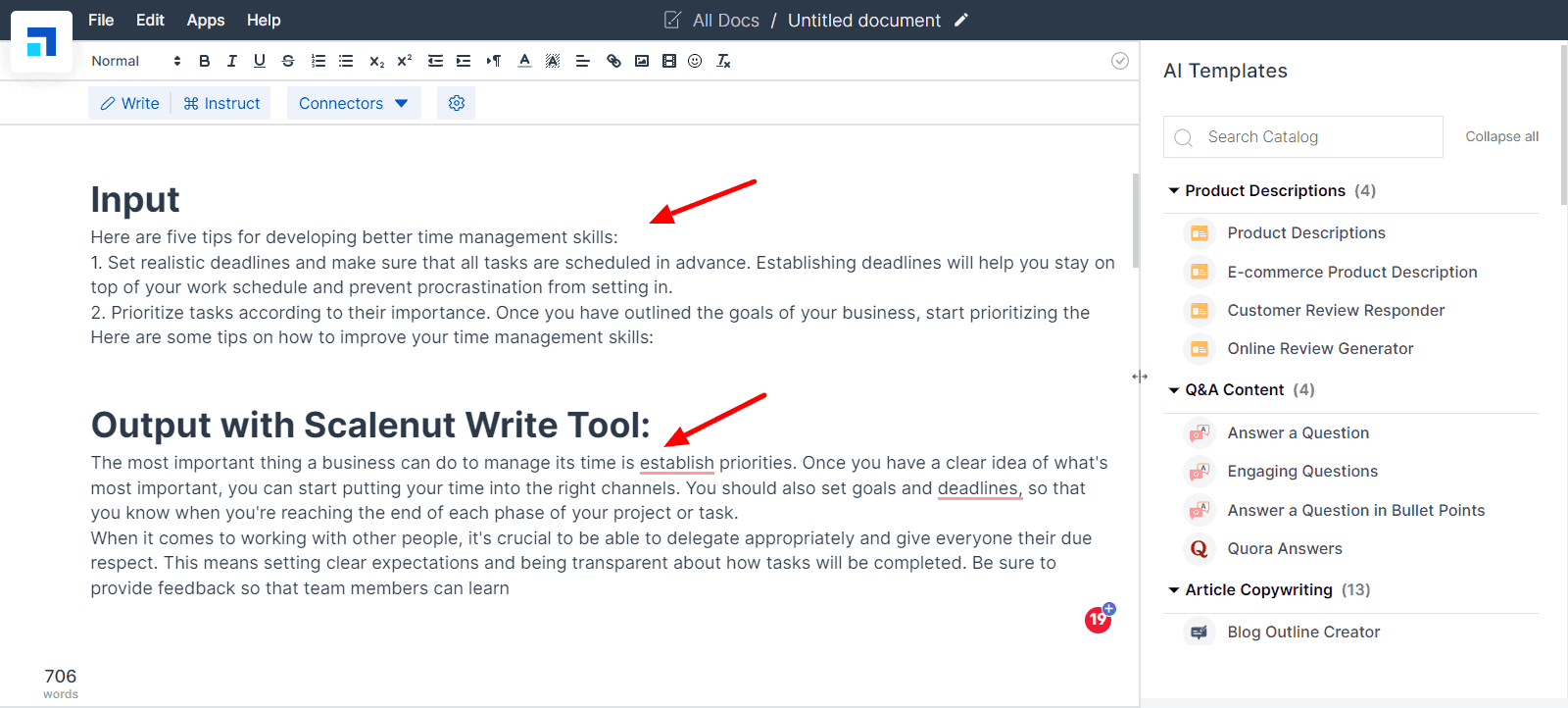
Task: Insert a numbered list
Action: point(318,61)
